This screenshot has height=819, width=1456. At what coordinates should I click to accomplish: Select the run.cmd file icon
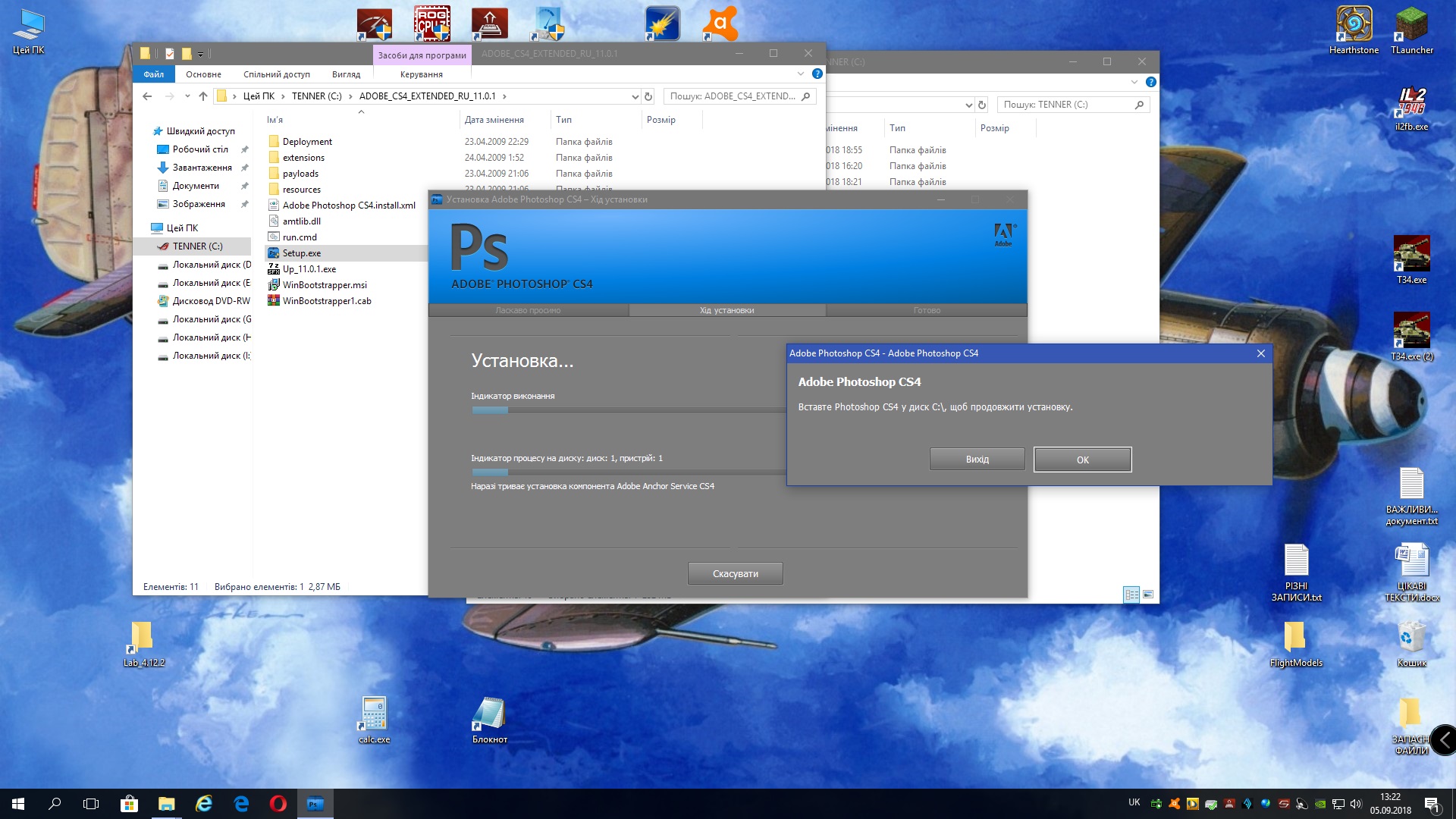(274, 237)
